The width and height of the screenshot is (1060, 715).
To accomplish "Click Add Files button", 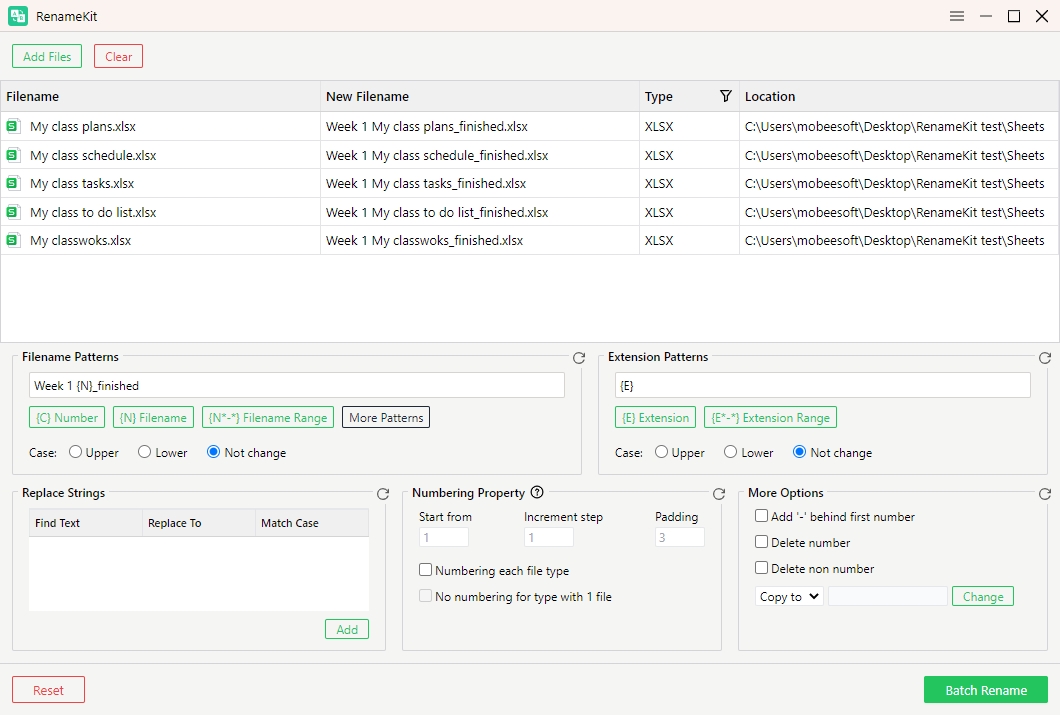I will 47,56.
